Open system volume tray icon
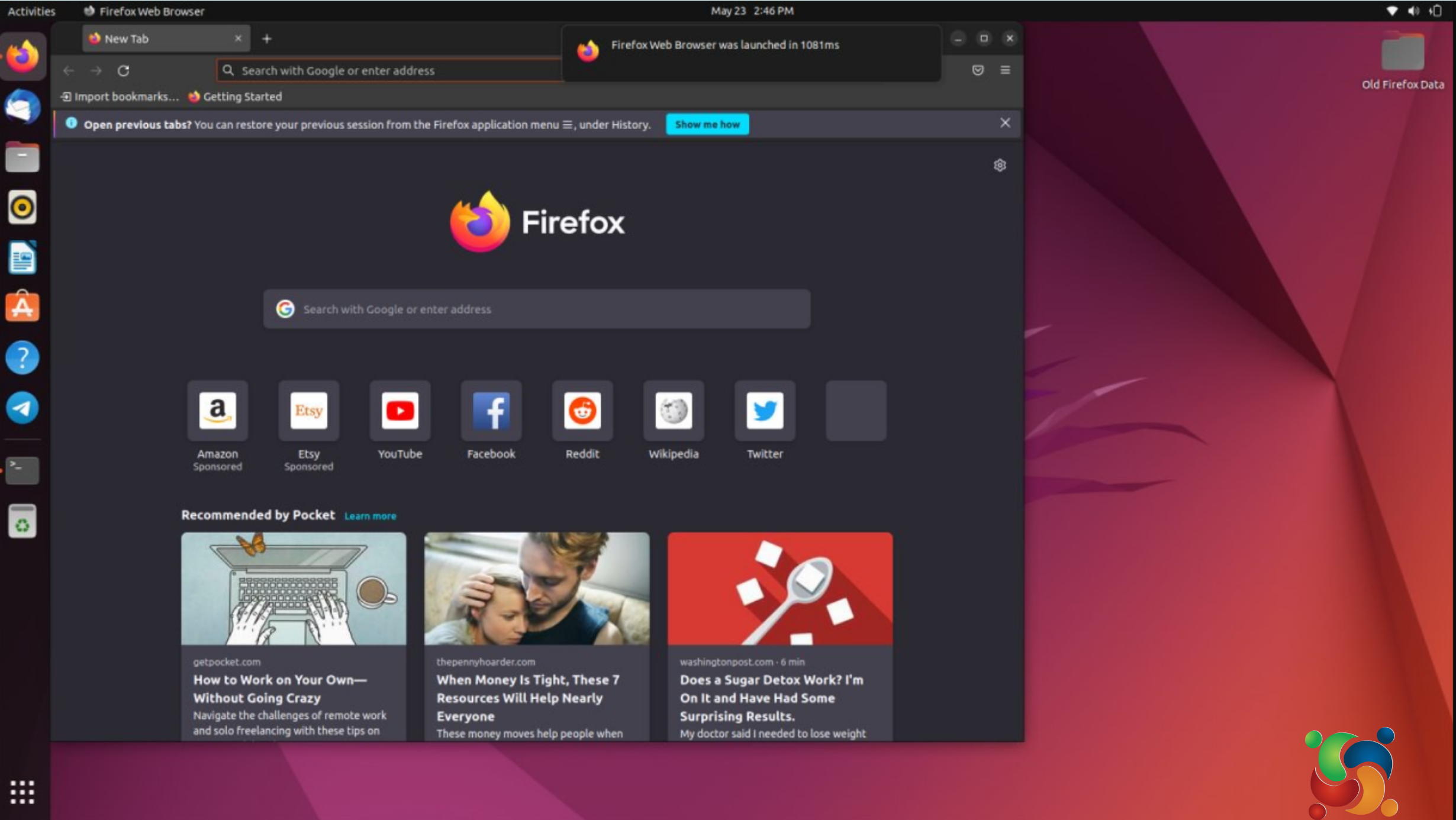Screen dimensions: 1456x820 click(1414, 11)
